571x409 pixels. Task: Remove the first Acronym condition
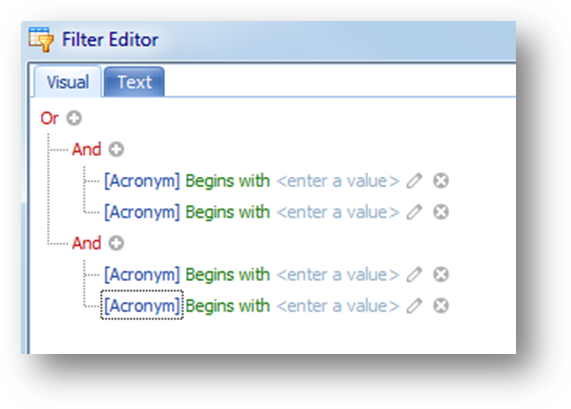click(x=441, y=181)
